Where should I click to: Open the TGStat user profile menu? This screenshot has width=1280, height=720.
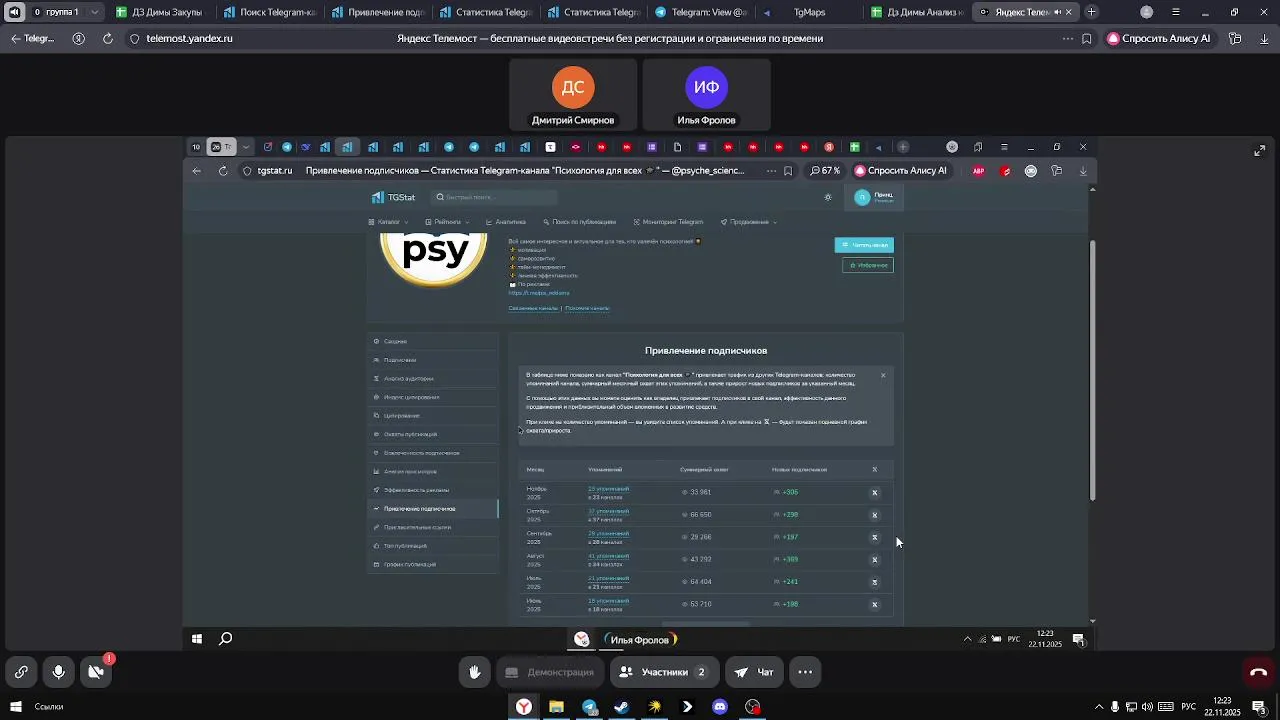pyautogui.click(x=875, y=197)
